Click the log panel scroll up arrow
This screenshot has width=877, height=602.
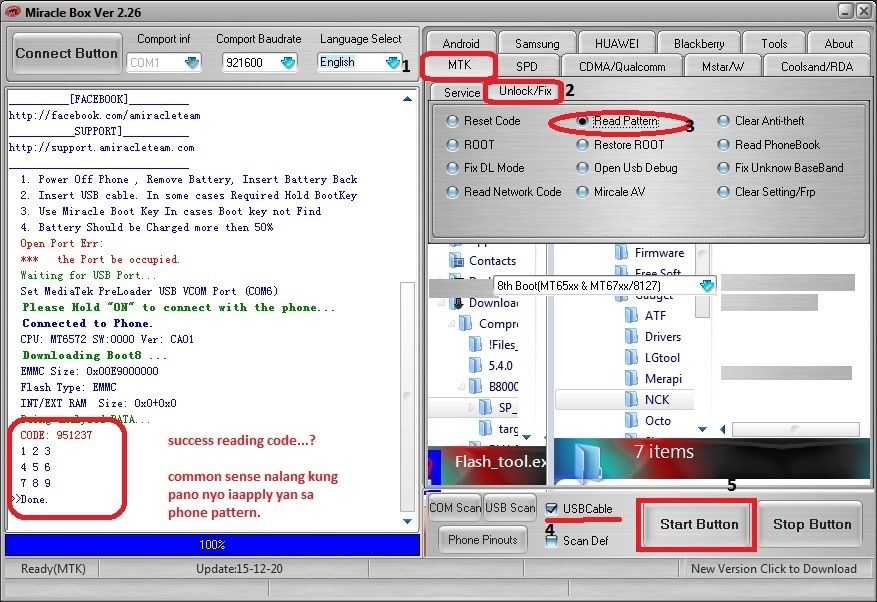pos(408,99)
